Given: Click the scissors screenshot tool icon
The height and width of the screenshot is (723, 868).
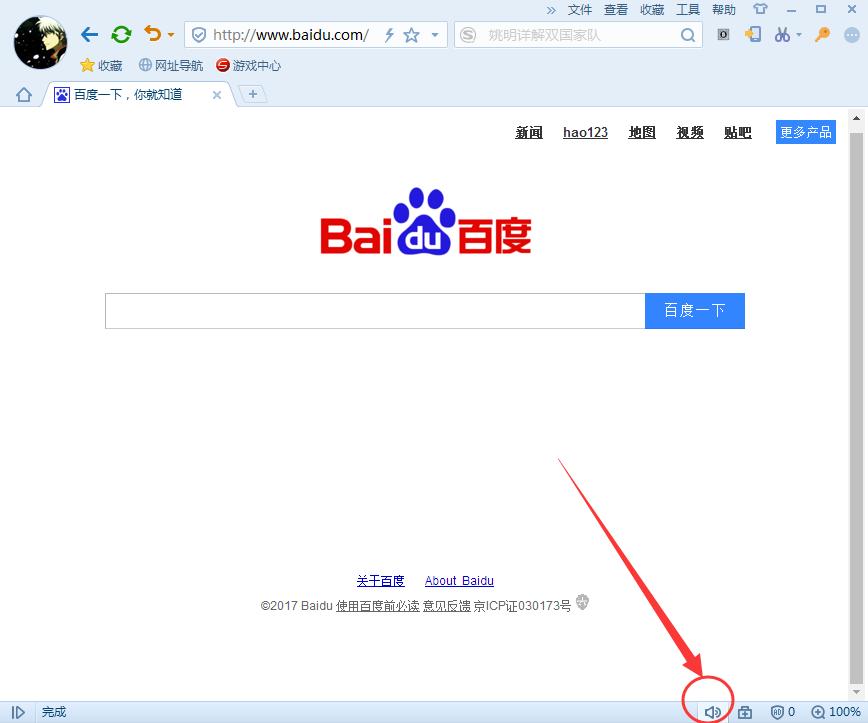Looking at the screenshot, I should pyautogui.click(x=782, y=35).
